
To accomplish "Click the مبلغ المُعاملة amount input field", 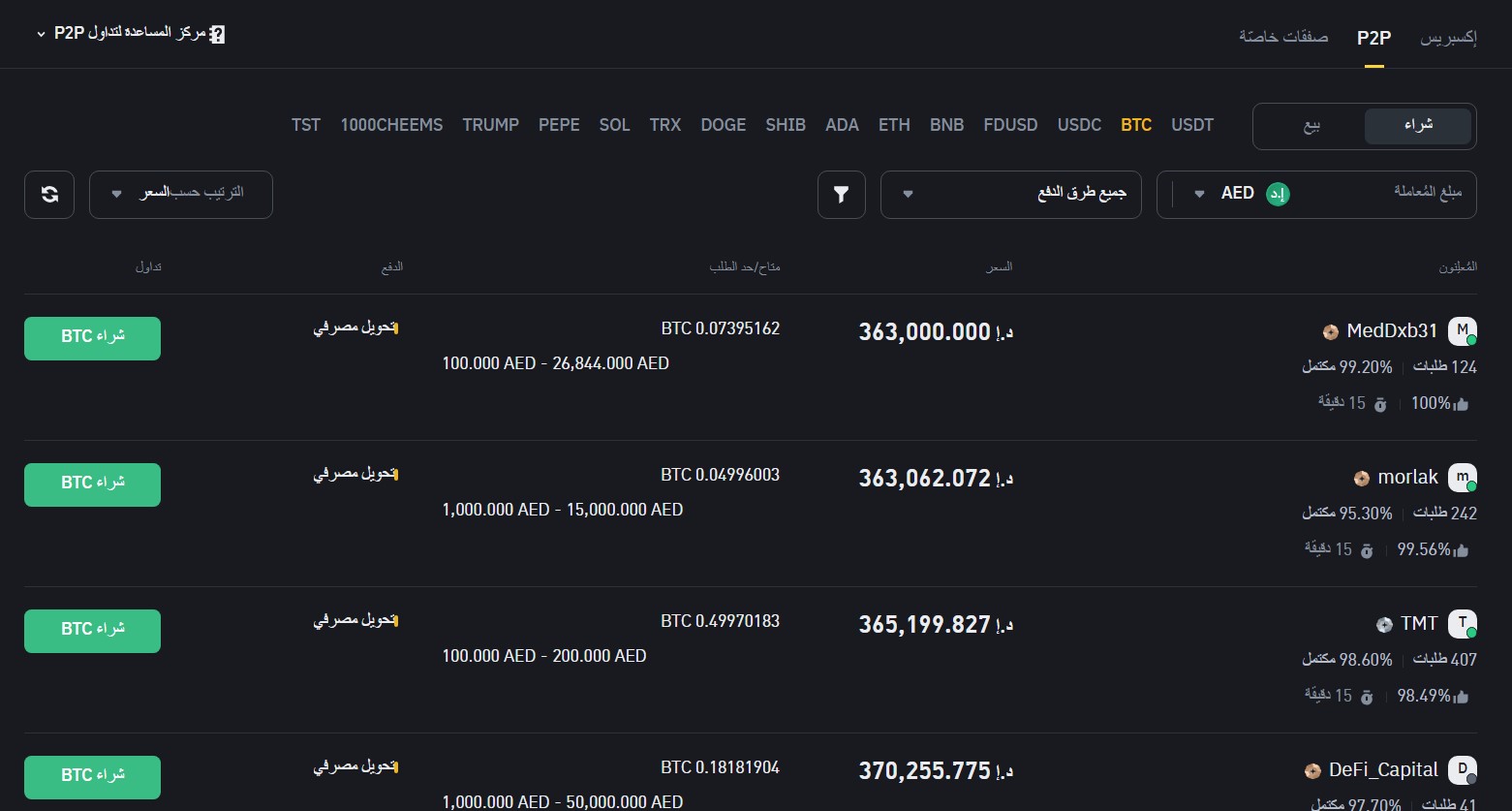I will [x=1385, y=194].
